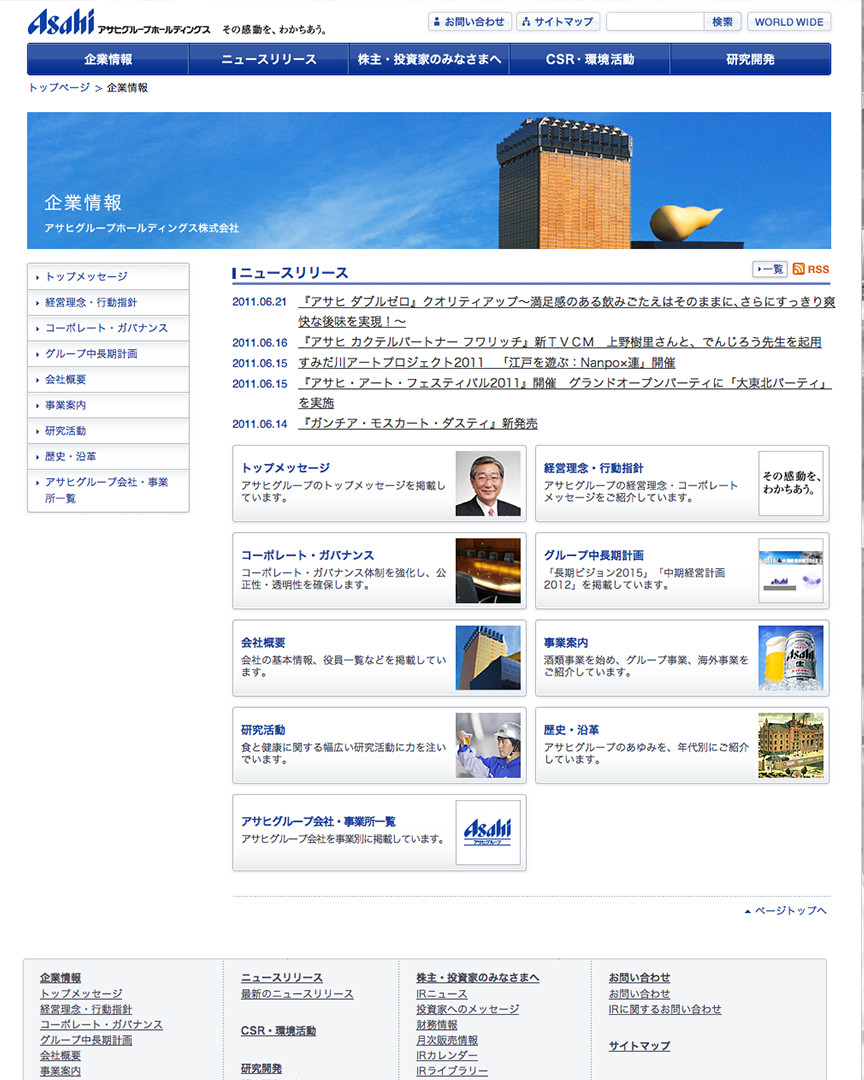Open the CSR・環境活動 menu tab
Image resolution: width=864 pixels, height=1080 pixels.
point(590,59)
